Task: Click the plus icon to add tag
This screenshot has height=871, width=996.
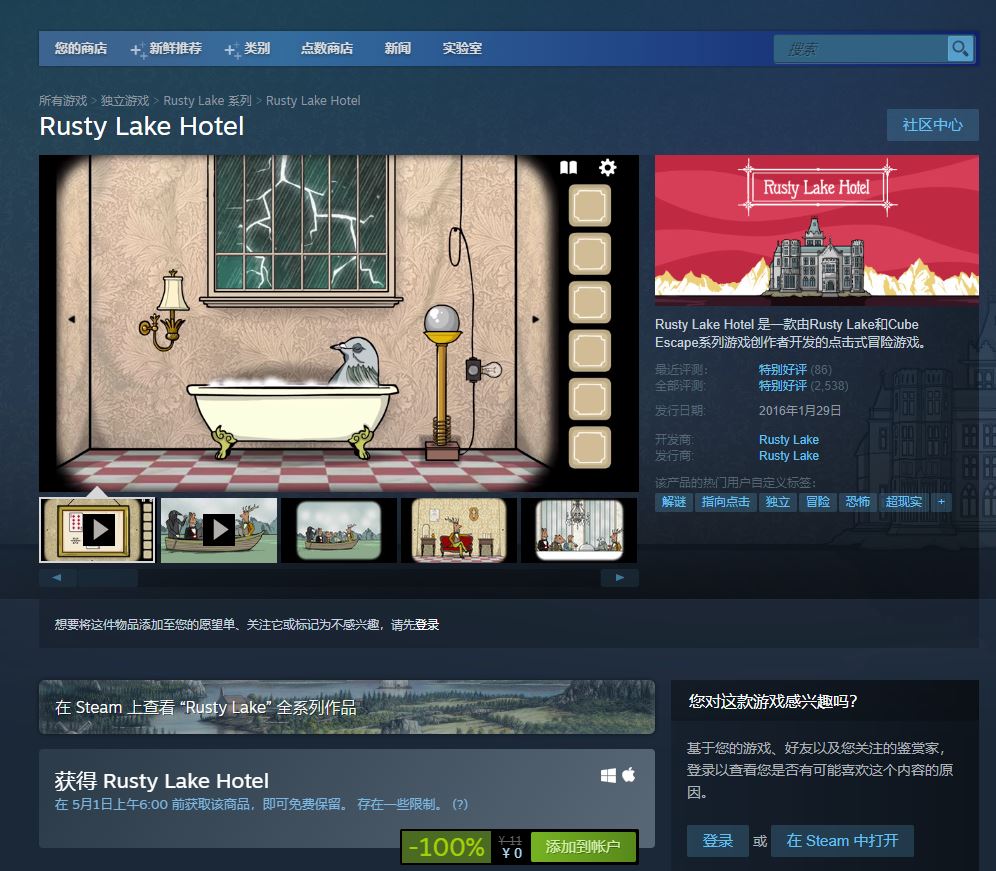Action: 941,502
